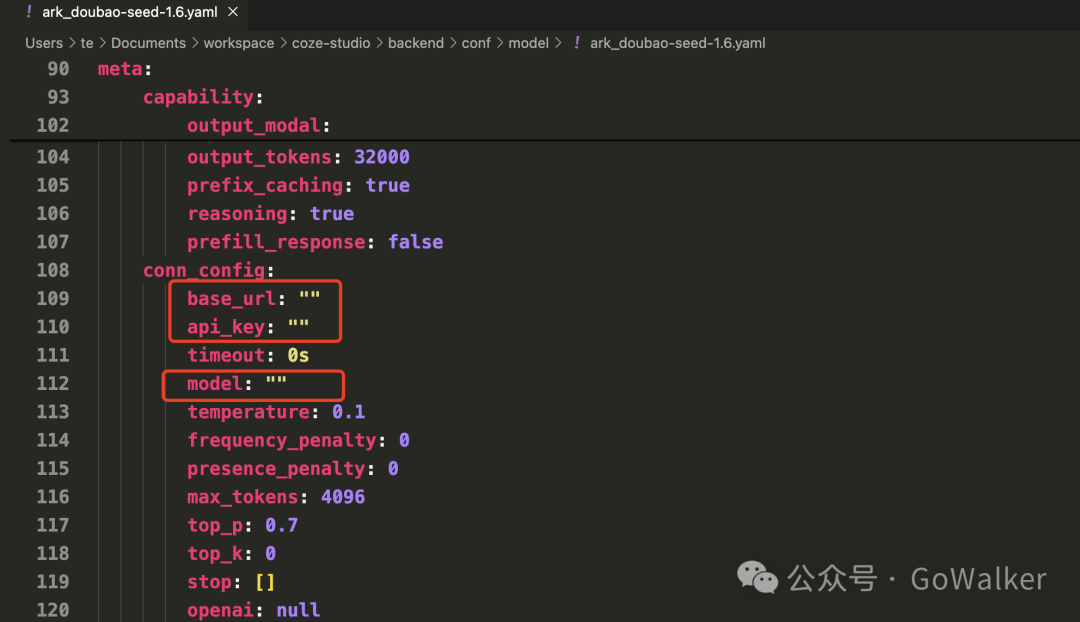Click the top_k key
This screenshot has height=622, width=1080.
click(215, 553)
